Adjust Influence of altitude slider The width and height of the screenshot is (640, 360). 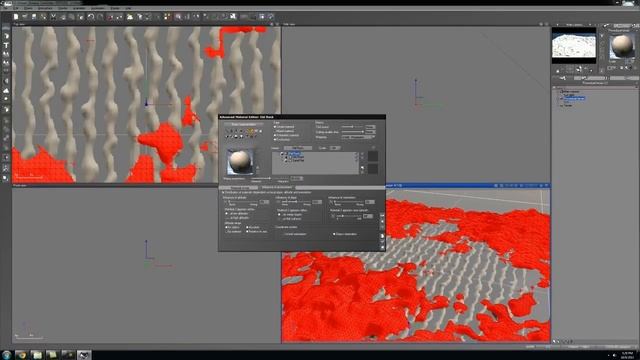coord(243,202)
